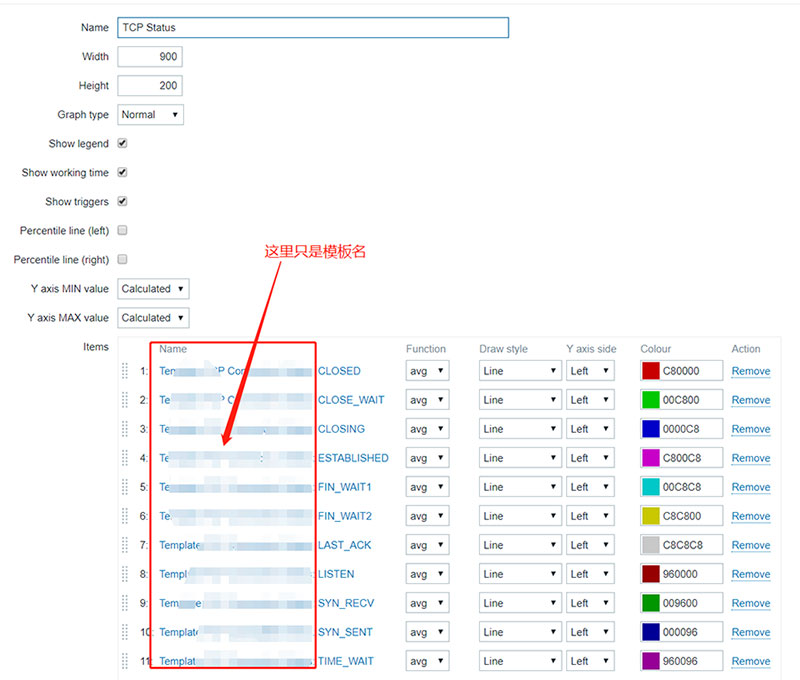
Task: Click the Name field containing TCP Status
Action: click(x=313, y=28)
